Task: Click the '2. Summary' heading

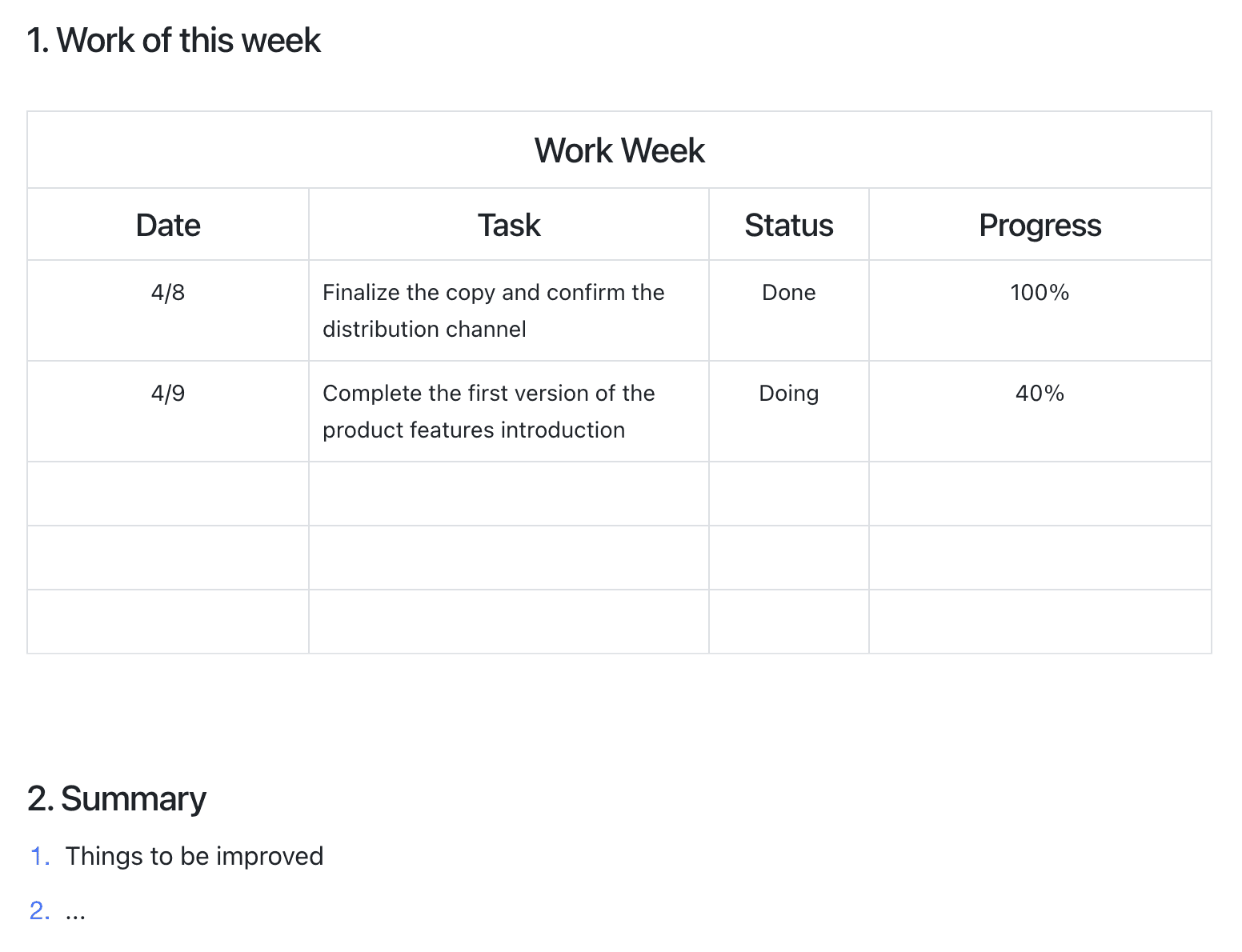Action: point(117,799)
